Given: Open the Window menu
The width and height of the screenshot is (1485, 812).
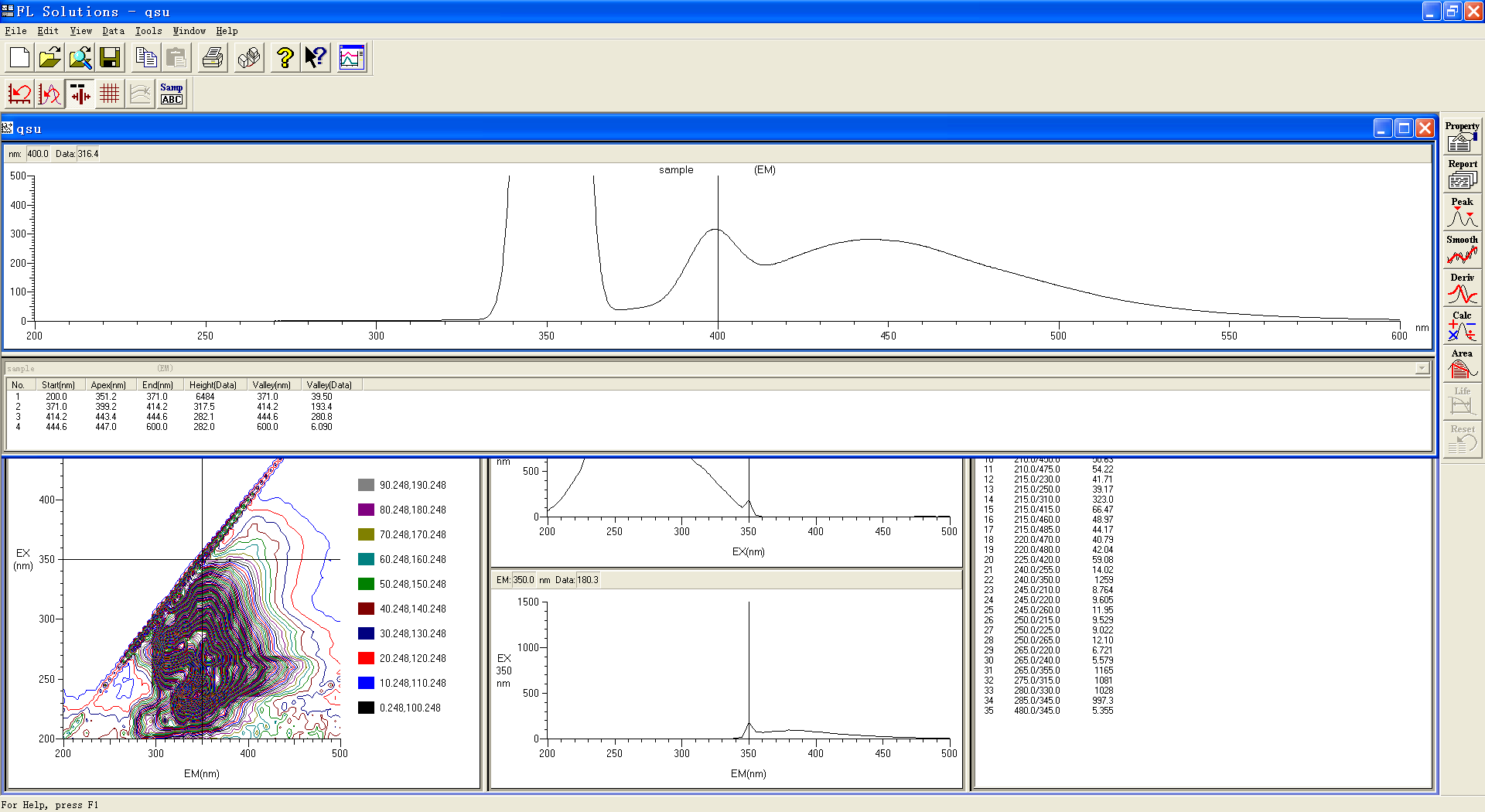Looking at the screenshot, I should click(x=189, y=31).
